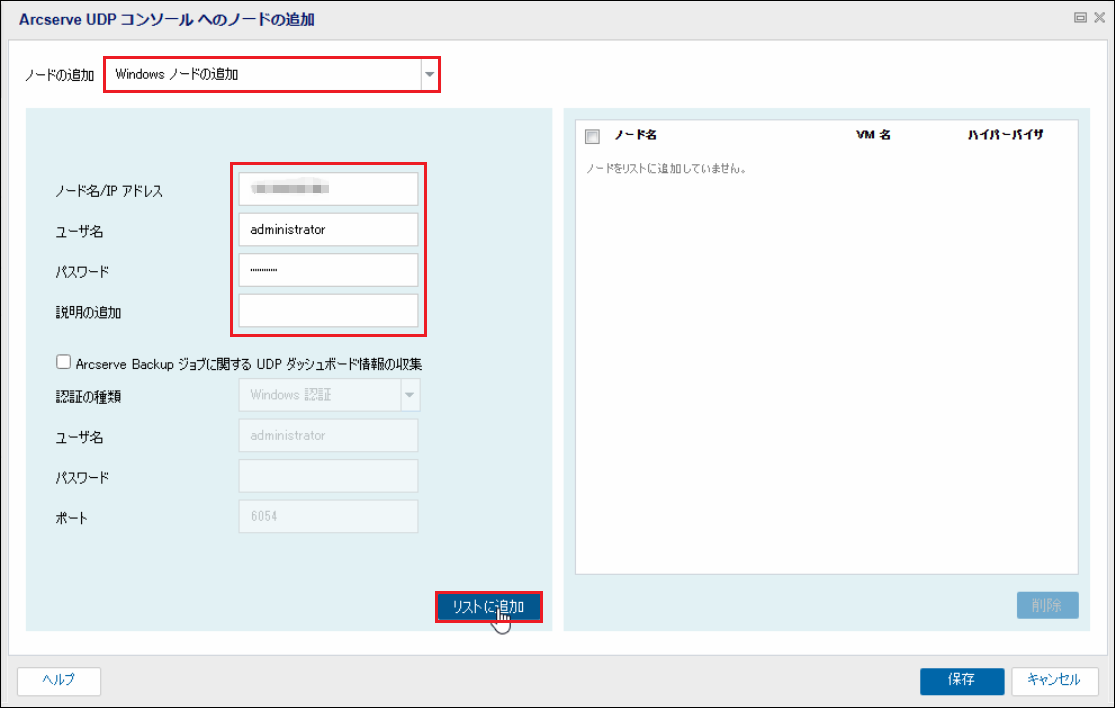Click the disabled パスワード field in Arcserve Backup section
The height and width of the screenshot is (708, 1115).
pyautogui.click(x=328, y=476)
